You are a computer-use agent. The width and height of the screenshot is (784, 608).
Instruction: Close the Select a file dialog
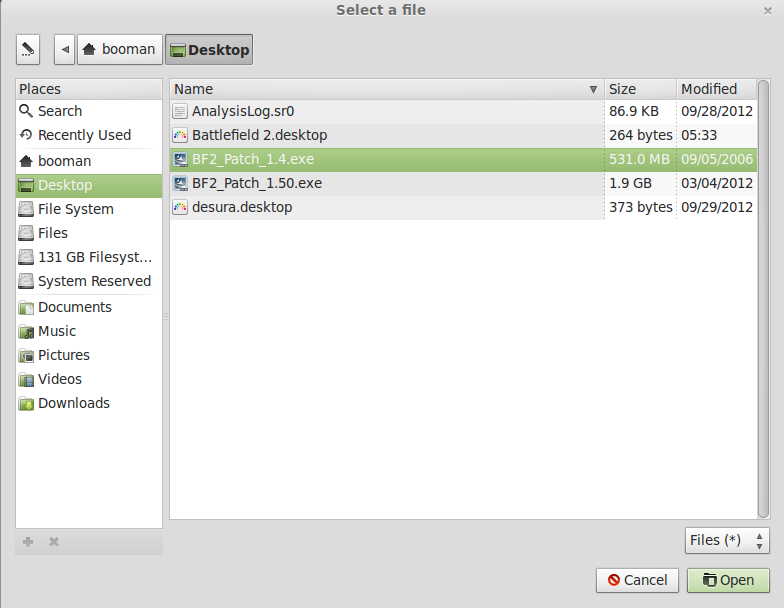pos(768,10)
